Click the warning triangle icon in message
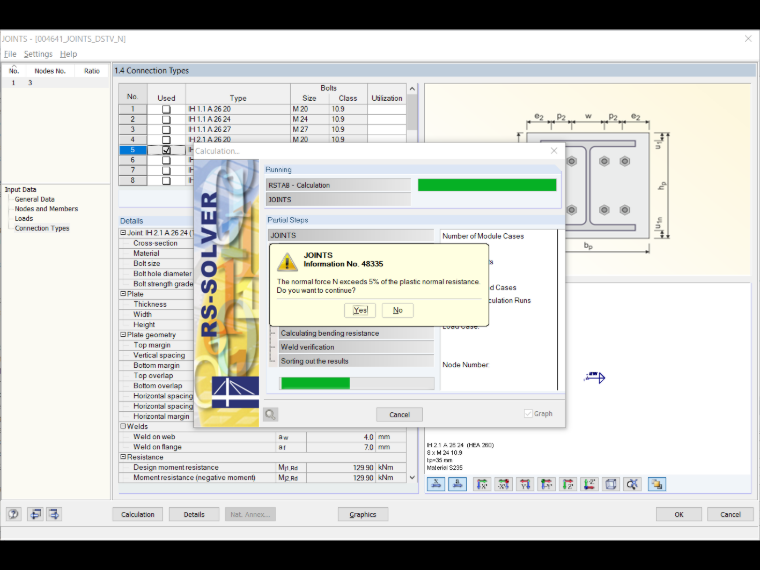Image resolution: width=760 pixels, height=570 pixels. tap(287, 262)
